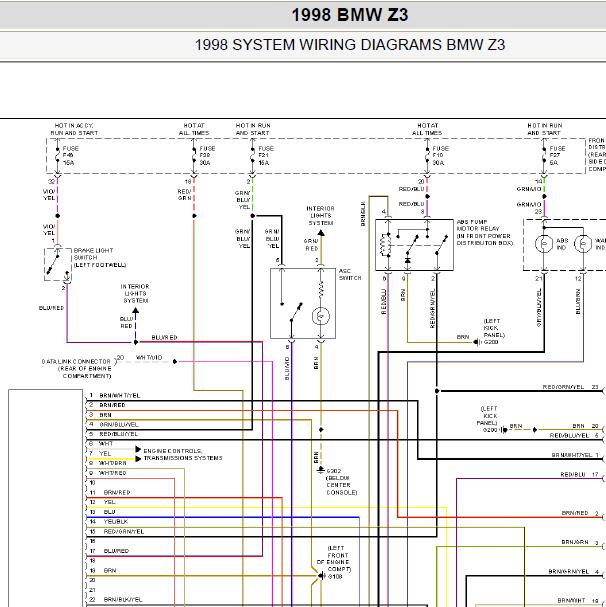Click the "1998 BMW Z3" title heading
Viewport: 606px width, 607px height.
point(349,15)
